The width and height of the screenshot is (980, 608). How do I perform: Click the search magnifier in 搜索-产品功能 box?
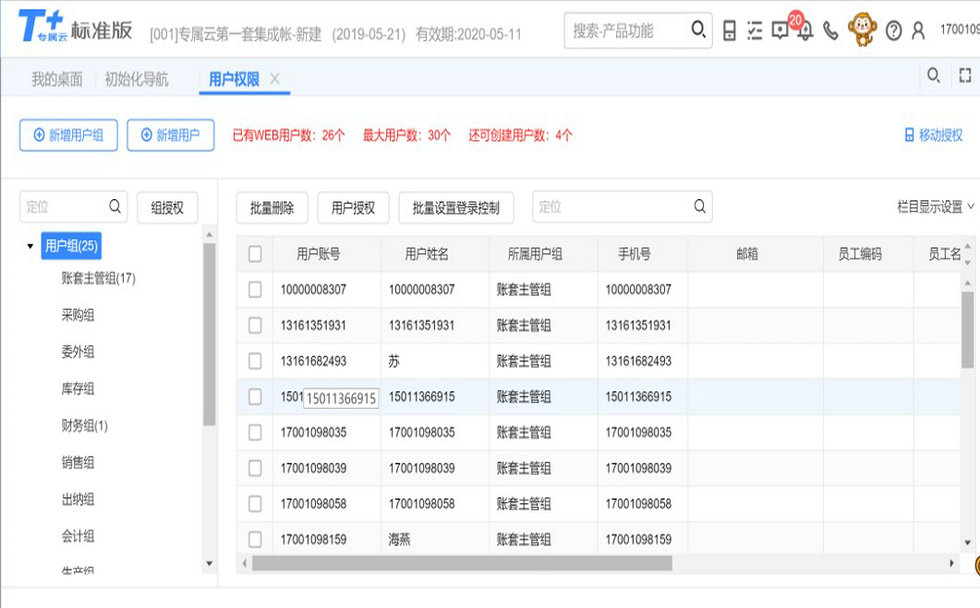tap(698, 29)
